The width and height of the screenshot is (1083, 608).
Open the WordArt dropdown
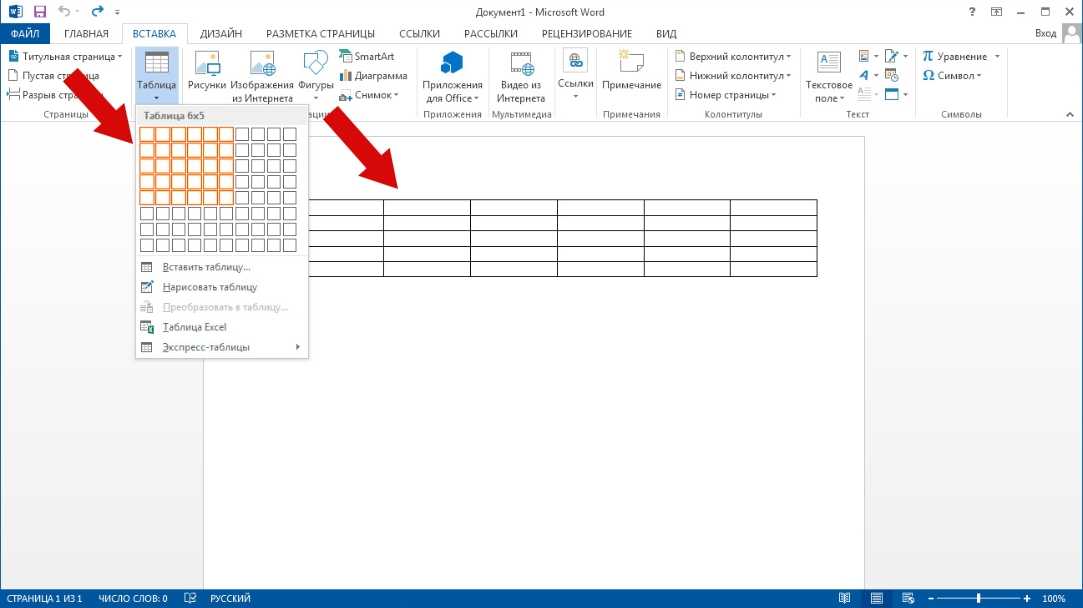(x=876, y=75)
